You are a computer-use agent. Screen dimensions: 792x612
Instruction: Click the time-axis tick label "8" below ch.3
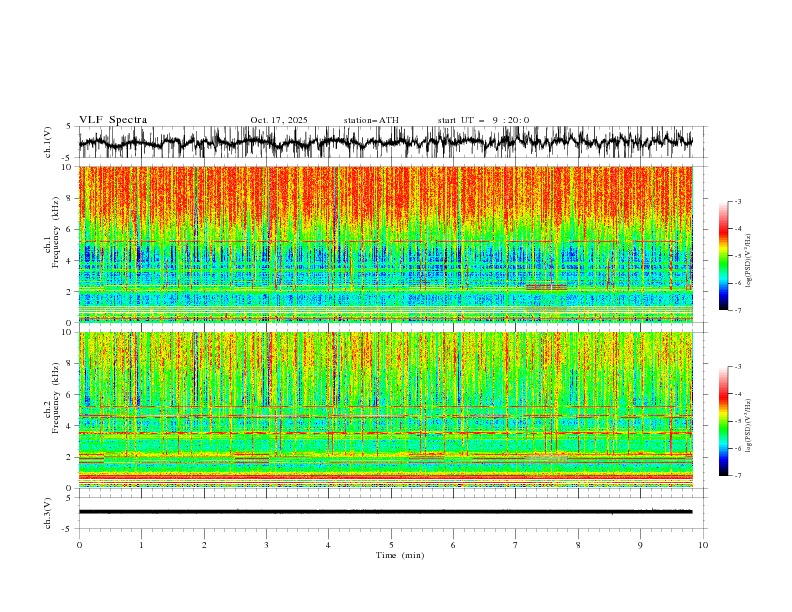578,545
